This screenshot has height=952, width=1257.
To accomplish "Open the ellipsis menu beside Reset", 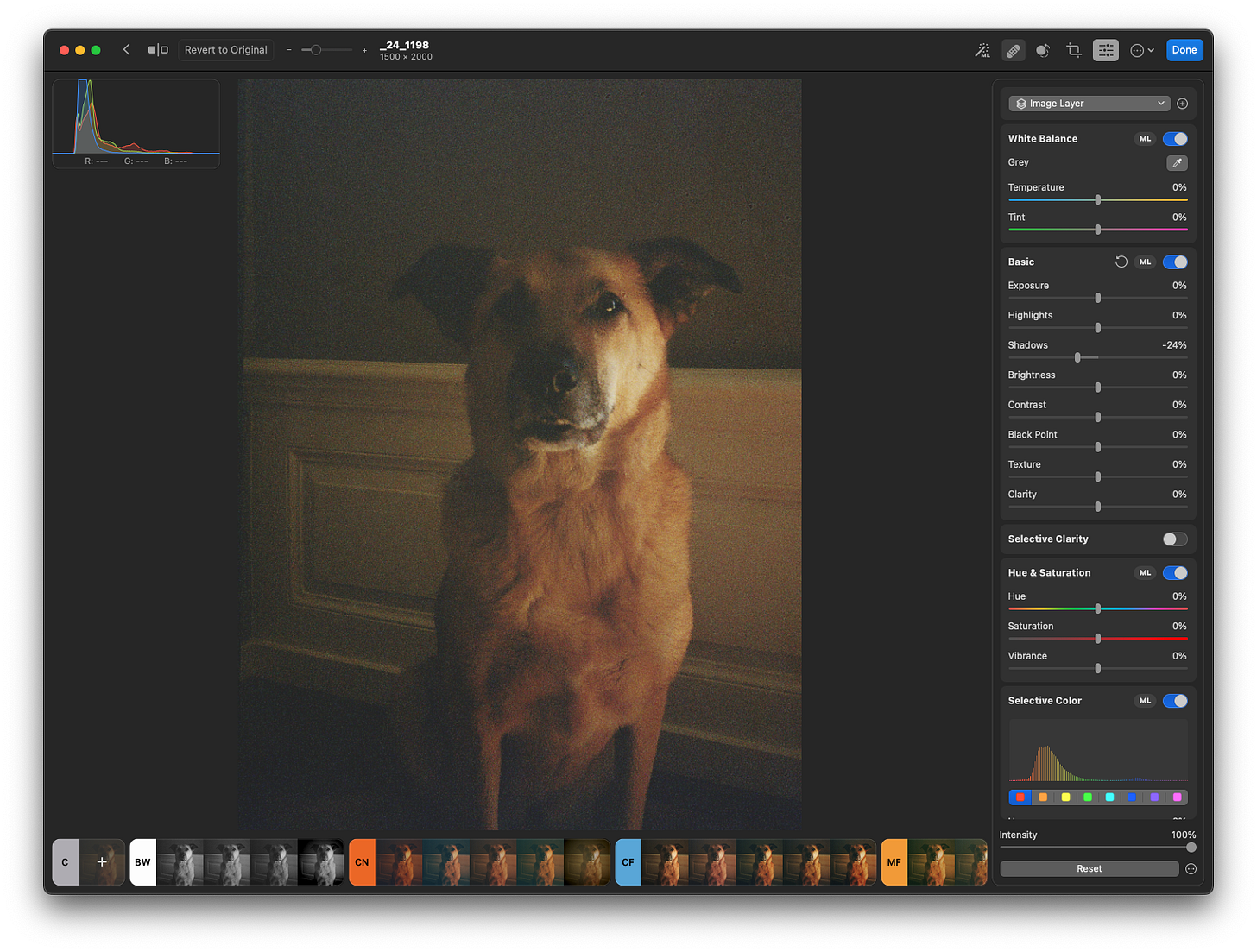I will click(x=1191, y=869).
